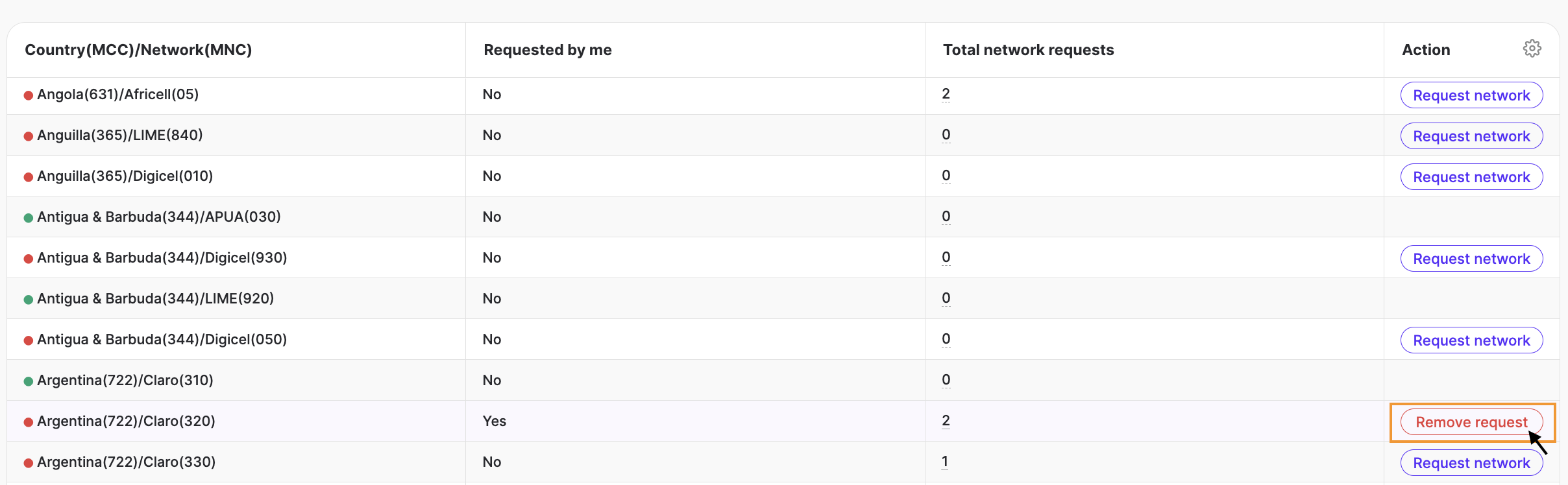Click total requests count for Anguilla Digicel(010)
Screen dimensions: 1568x485
pos(946,176)
